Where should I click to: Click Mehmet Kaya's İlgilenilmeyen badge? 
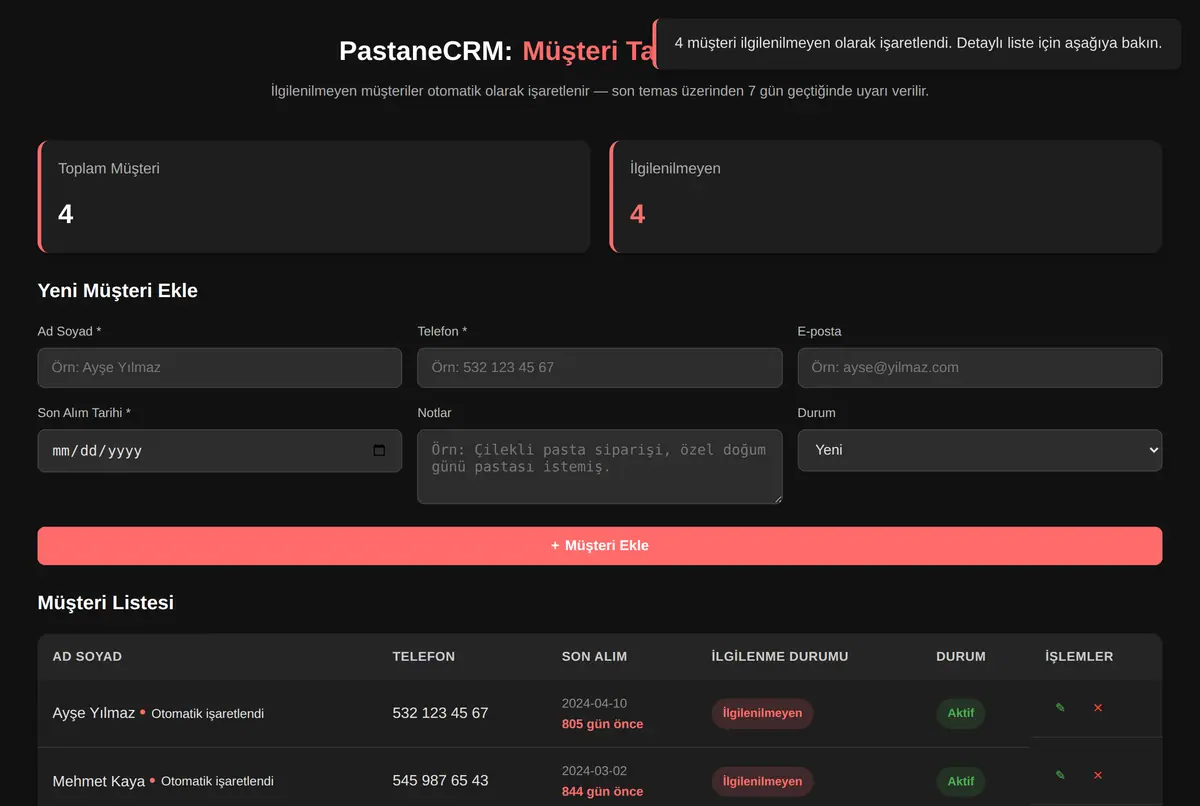[763, 782]
